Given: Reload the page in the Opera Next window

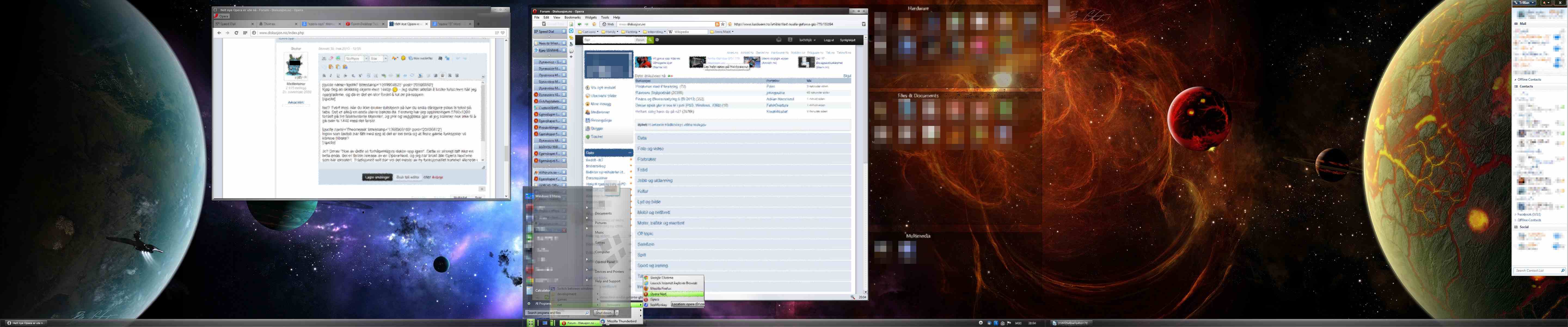Looking at the screenshot, I should tap(236, 33).
